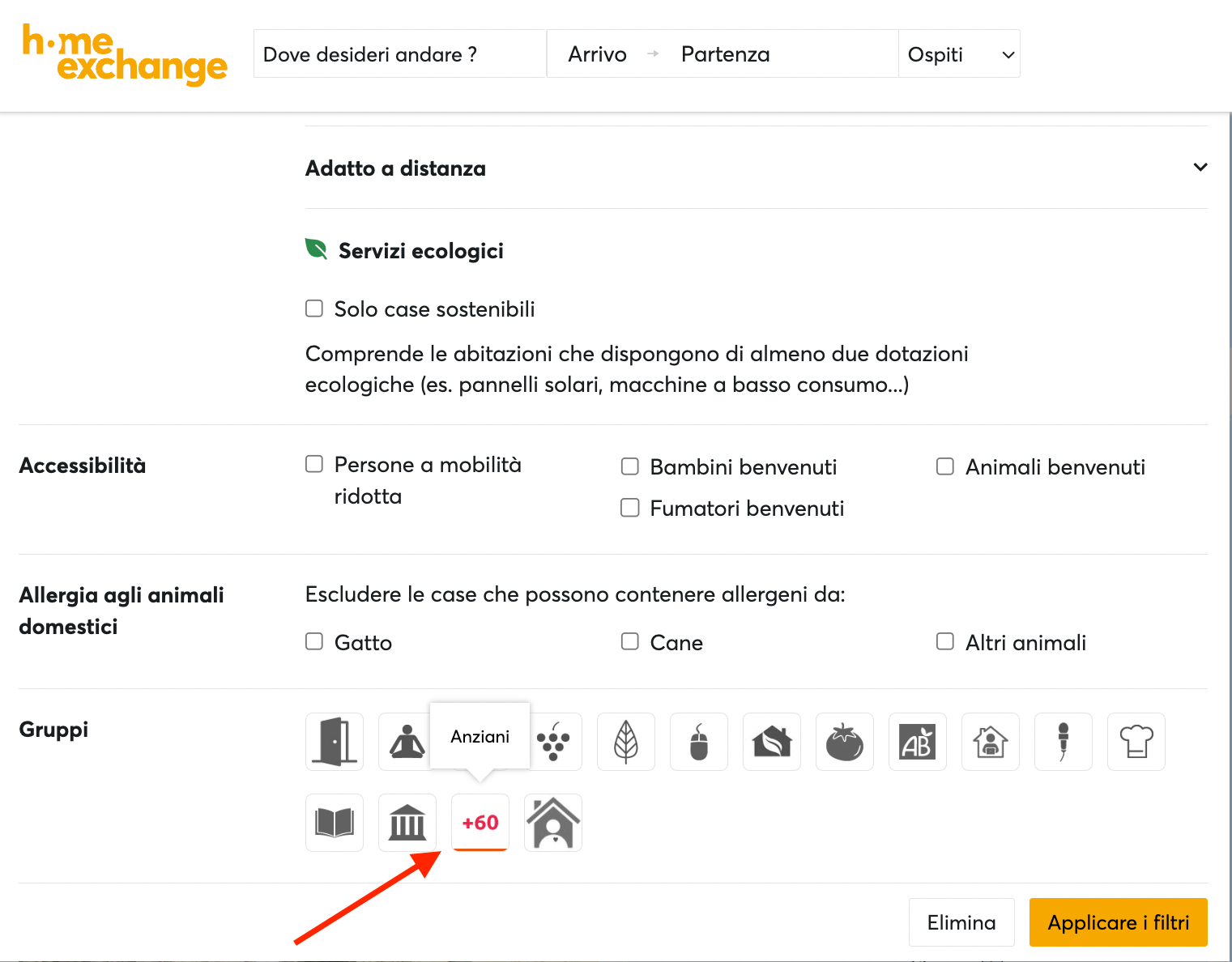Screen dimensions: 1232x962
Task: Select the tomato group icon
Action: click(x=844, y=741)
